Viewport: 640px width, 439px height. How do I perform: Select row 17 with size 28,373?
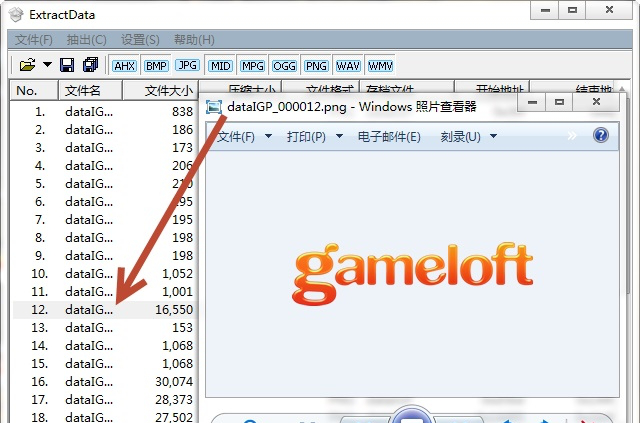tap(104, 399)
